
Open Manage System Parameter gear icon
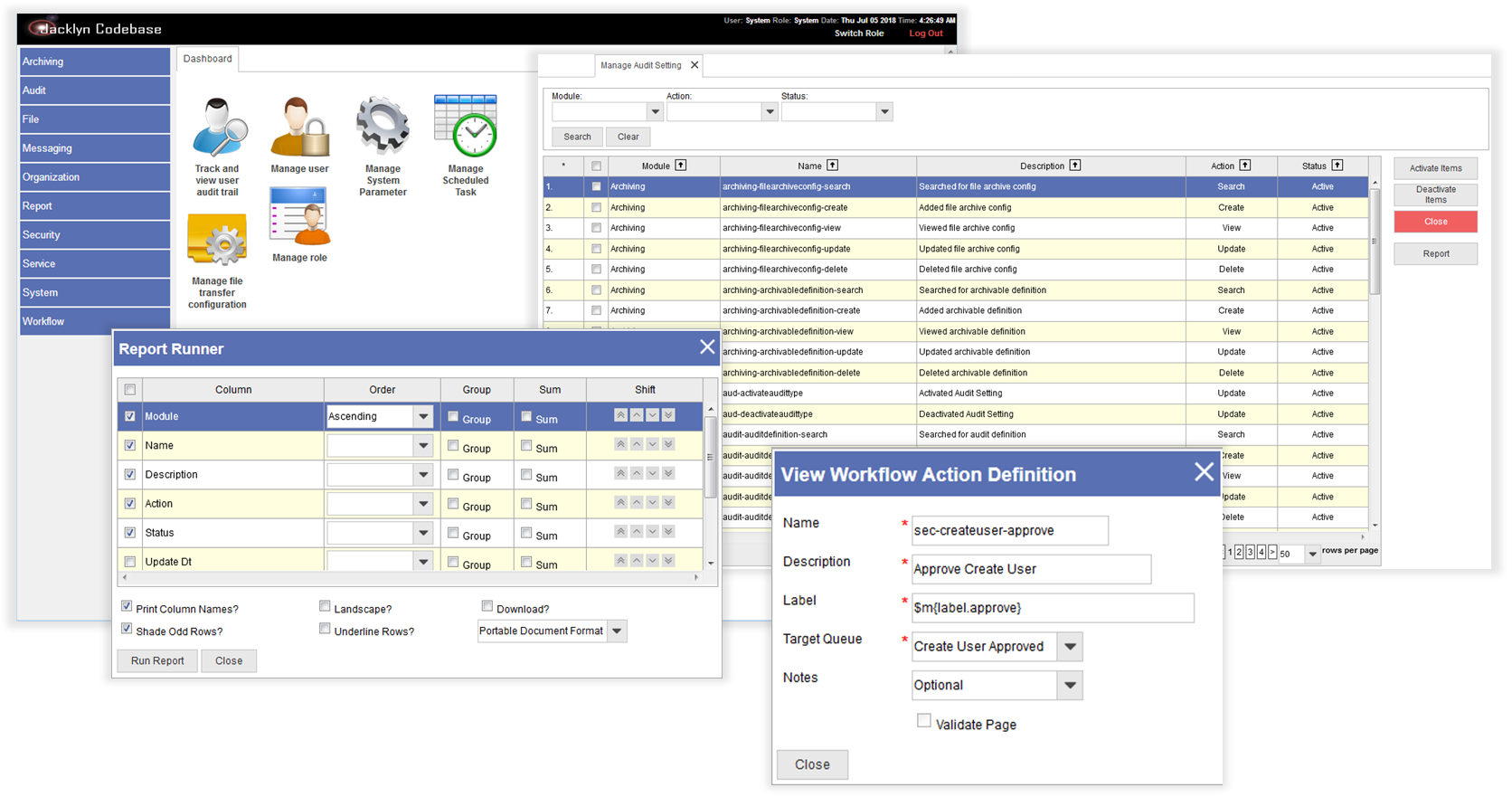[383, 127]
